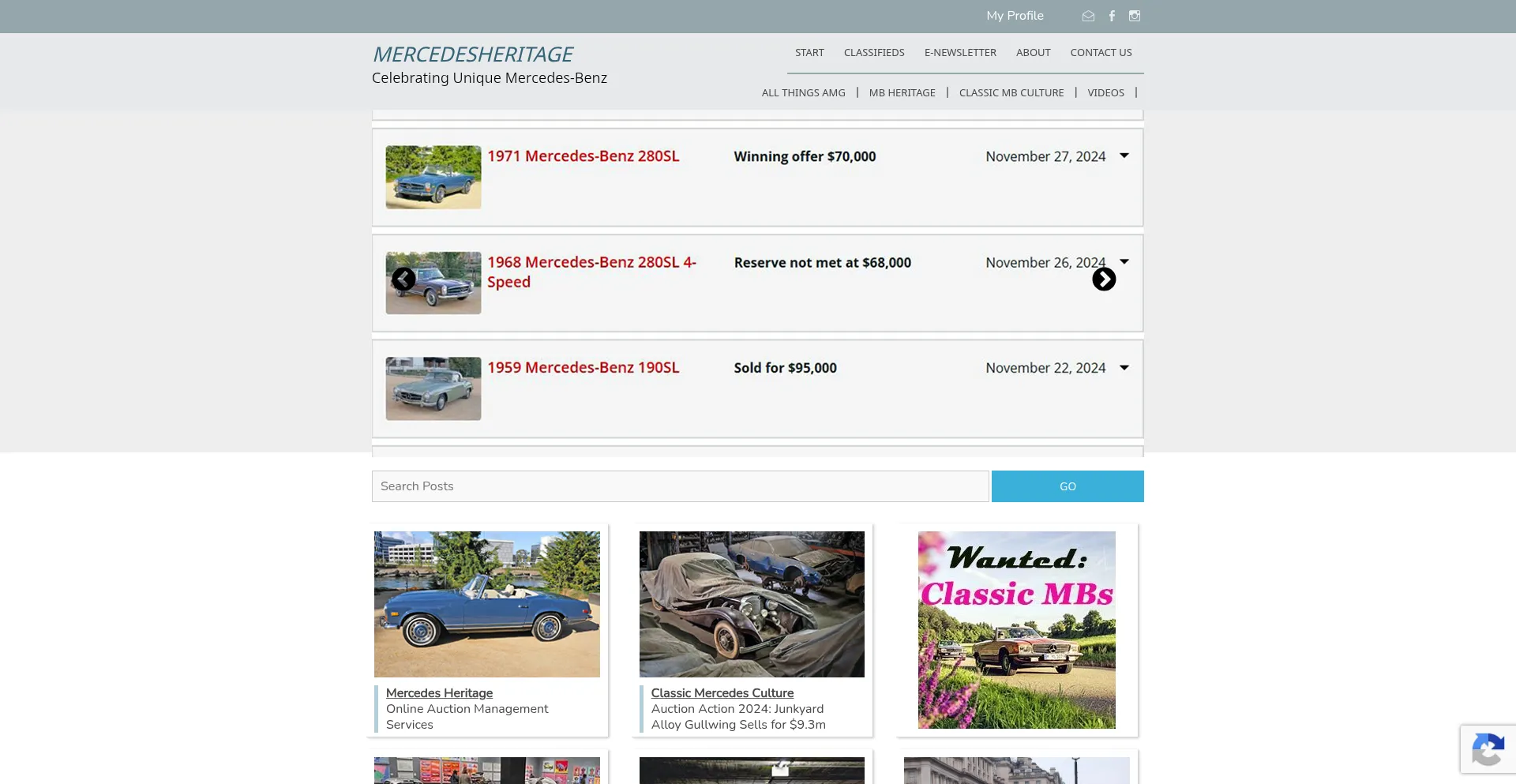This screenshot has height=784, width=1516.
Task: Click the next slide arrow on the carousel
Action: coord(1104,279)
